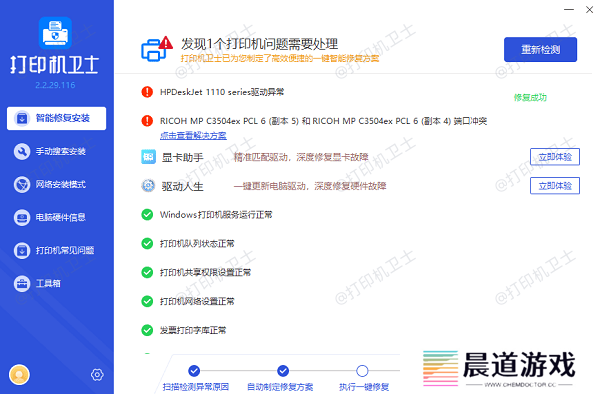Click 立即体验 for 驱动人生
The height and width of the screenshot is (394, 600).
(555, 186)
